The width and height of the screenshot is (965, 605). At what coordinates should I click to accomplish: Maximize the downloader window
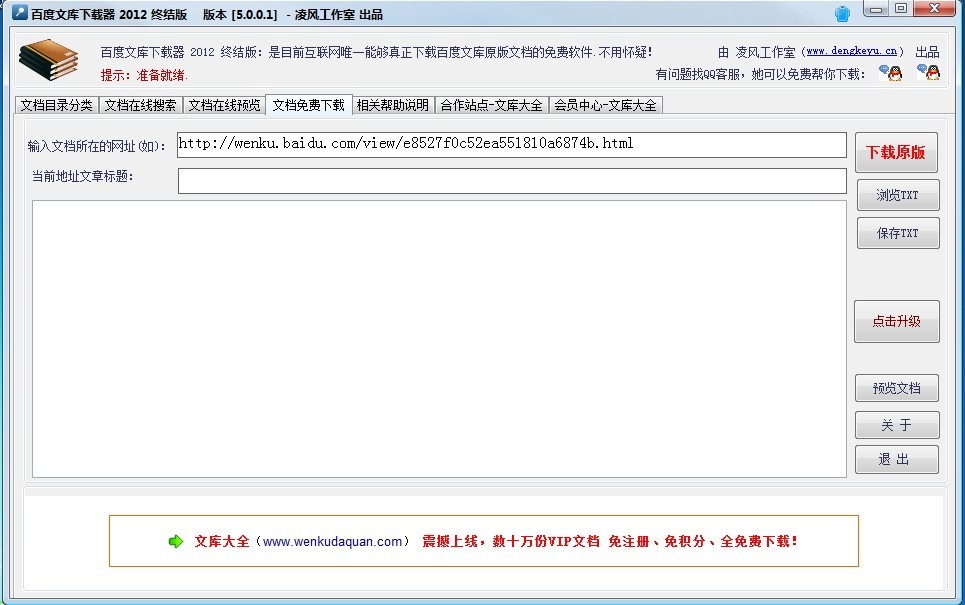pos(901,9)
